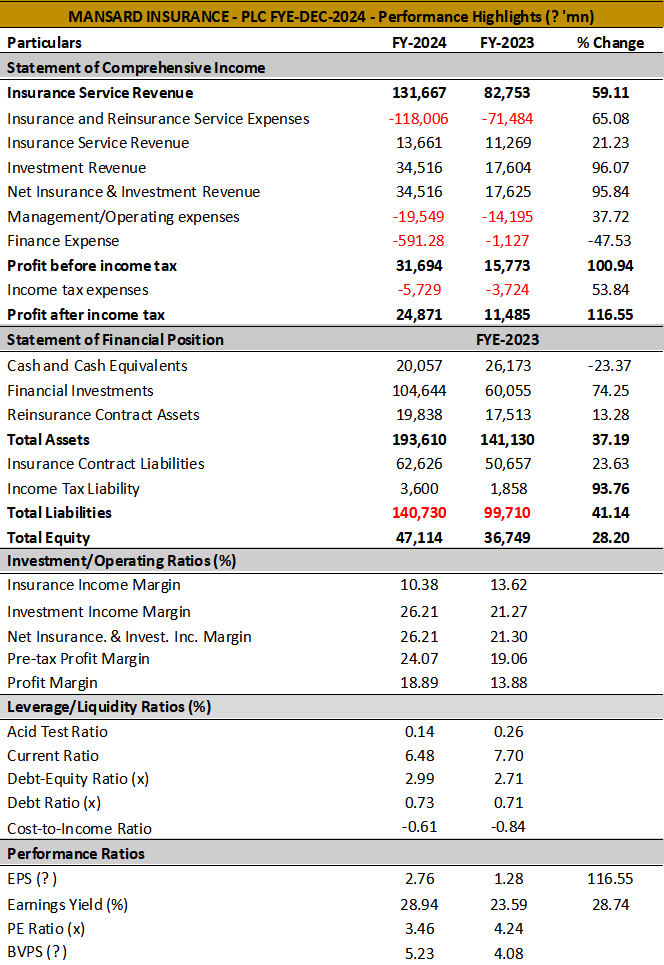Select the 104,644 cell
The height and width of the screenshot is (965, 664).
(419, 391)
